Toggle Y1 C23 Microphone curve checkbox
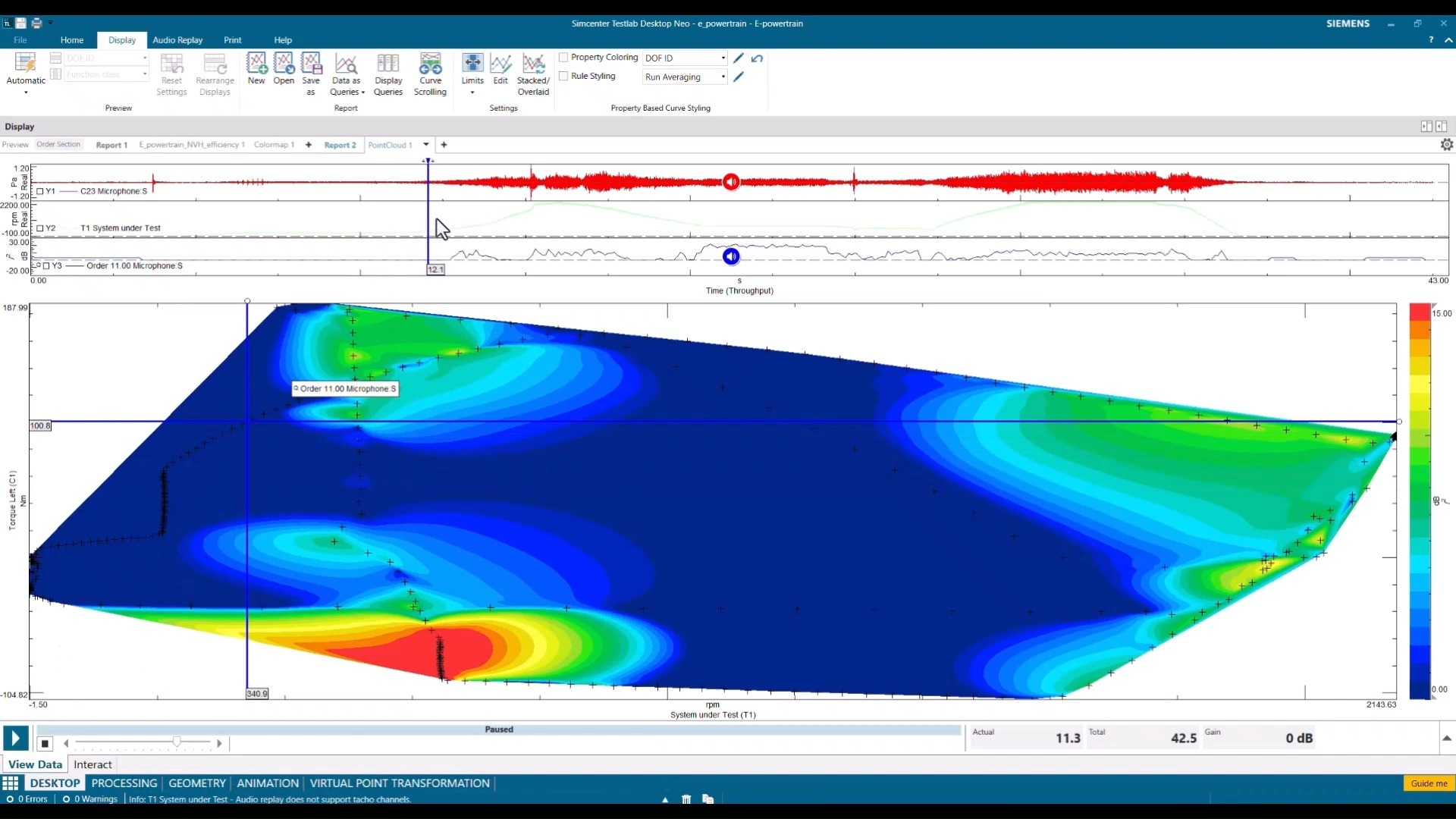Image resolution: width=1456 pixels, height=819 pixels. coord(40,192)
